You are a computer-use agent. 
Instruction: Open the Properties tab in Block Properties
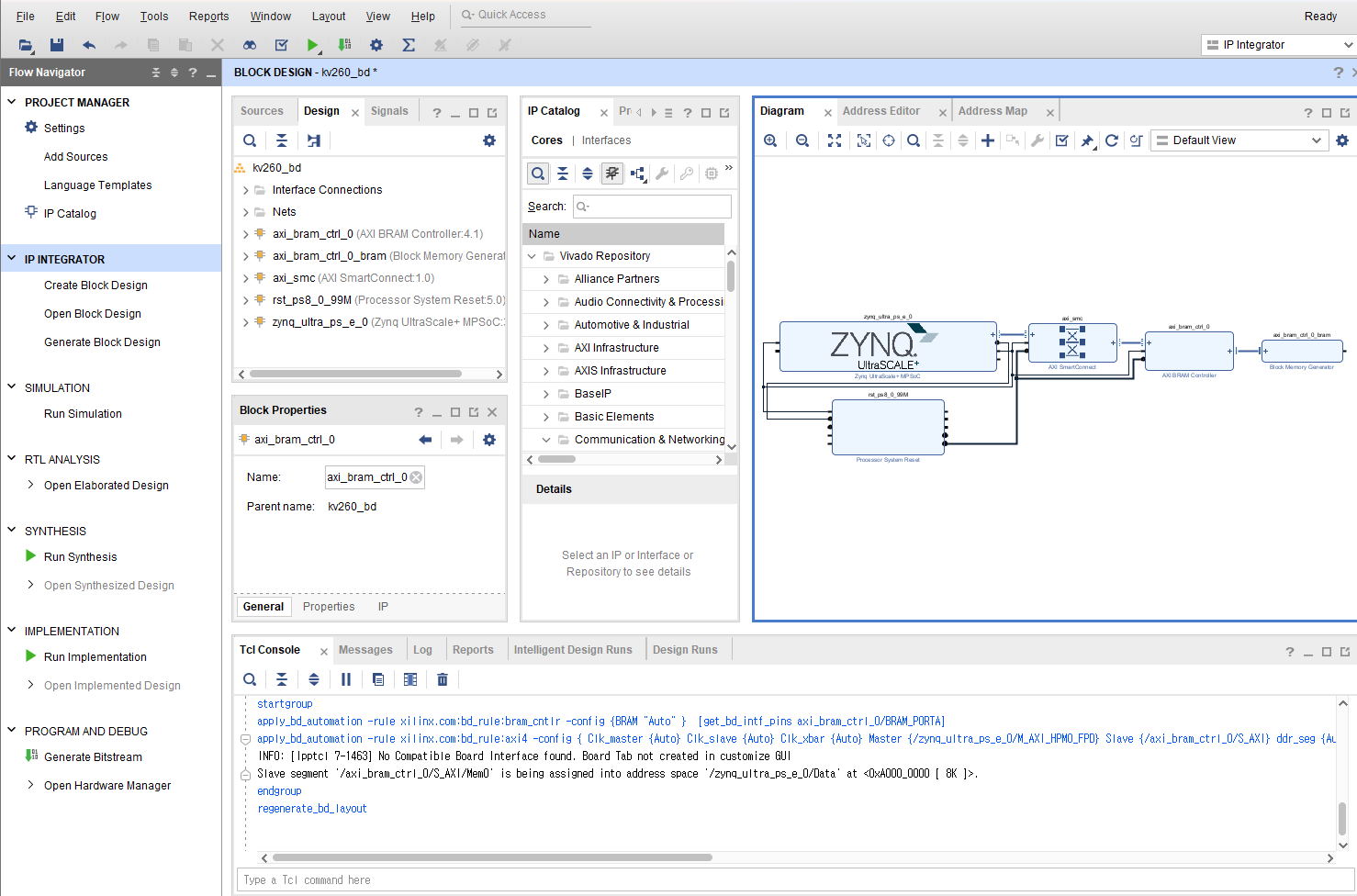click(329, 607)
